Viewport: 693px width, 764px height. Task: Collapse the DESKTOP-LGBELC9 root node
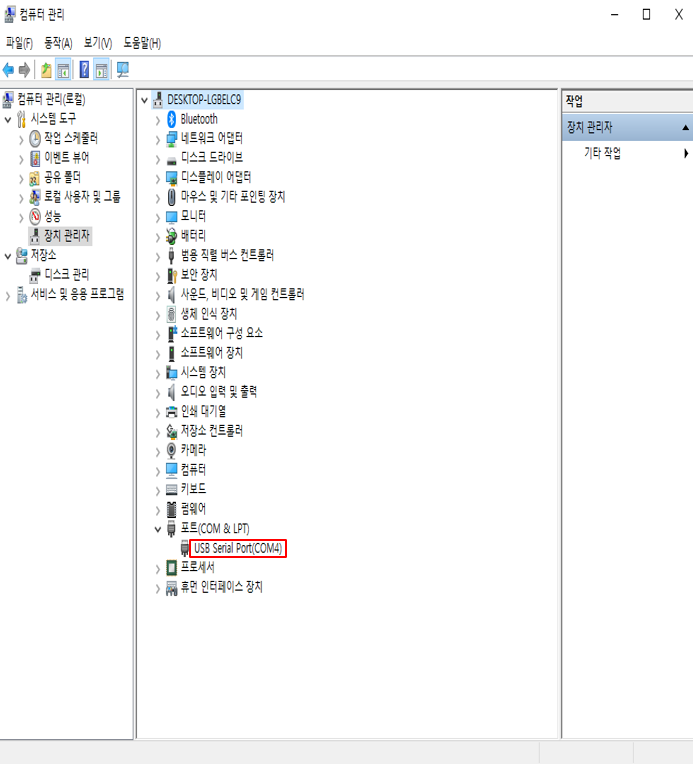pyautogui.click(x=144, y=101)
